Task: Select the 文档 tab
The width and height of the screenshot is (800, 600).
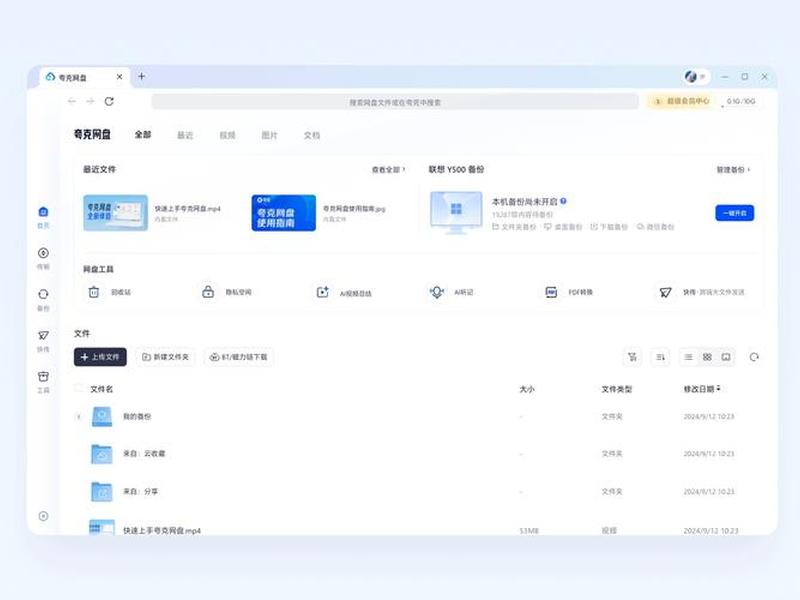Action: coord(312,135)
